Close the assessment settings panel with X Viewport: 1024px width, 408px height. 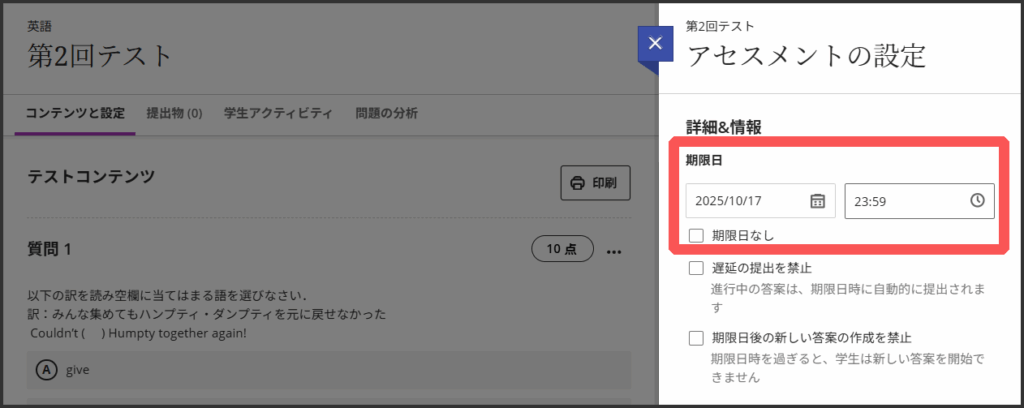click(x=654, y=44)
